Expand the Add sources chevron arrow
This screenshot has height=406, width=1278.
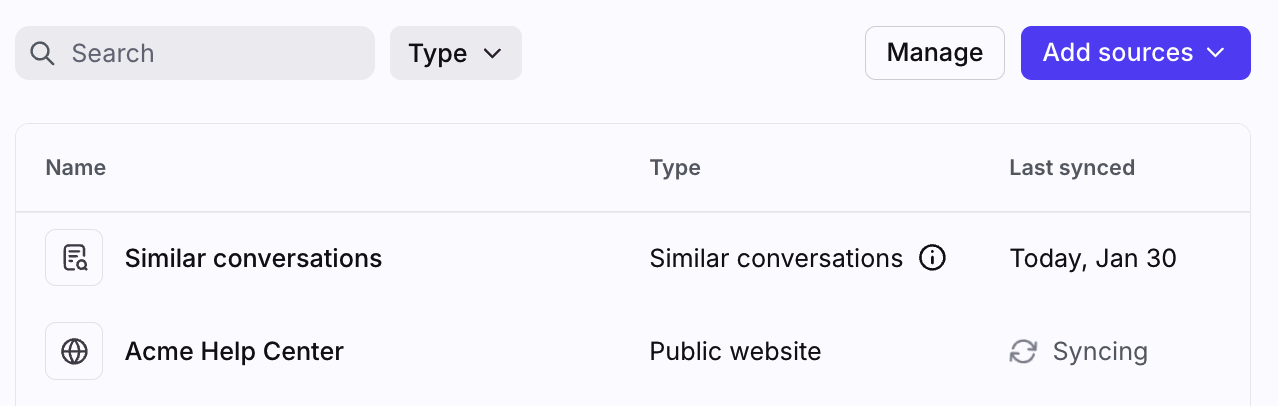click(1216, 53)
